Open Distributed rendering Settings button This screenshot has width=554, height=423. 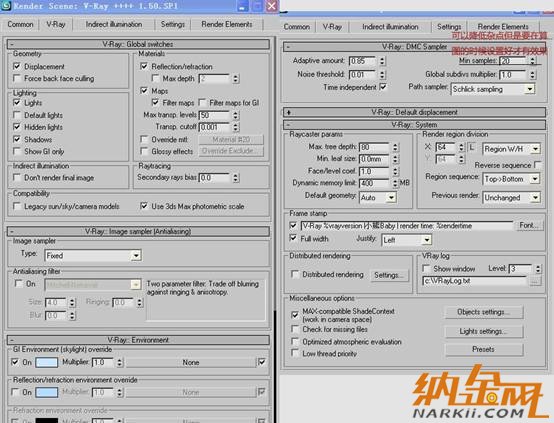click(x=389, y=275)
